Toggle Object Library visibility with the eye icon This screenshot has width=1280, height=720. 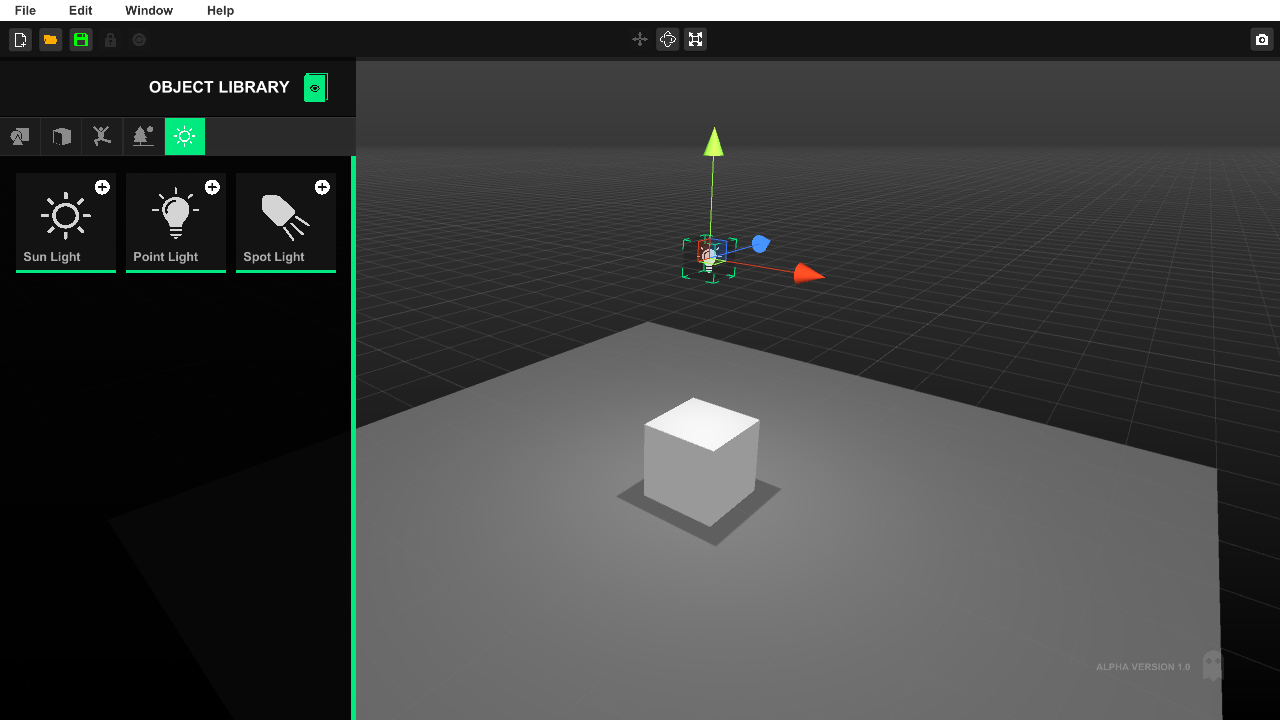pyautogui.click(x=315, y=87)
